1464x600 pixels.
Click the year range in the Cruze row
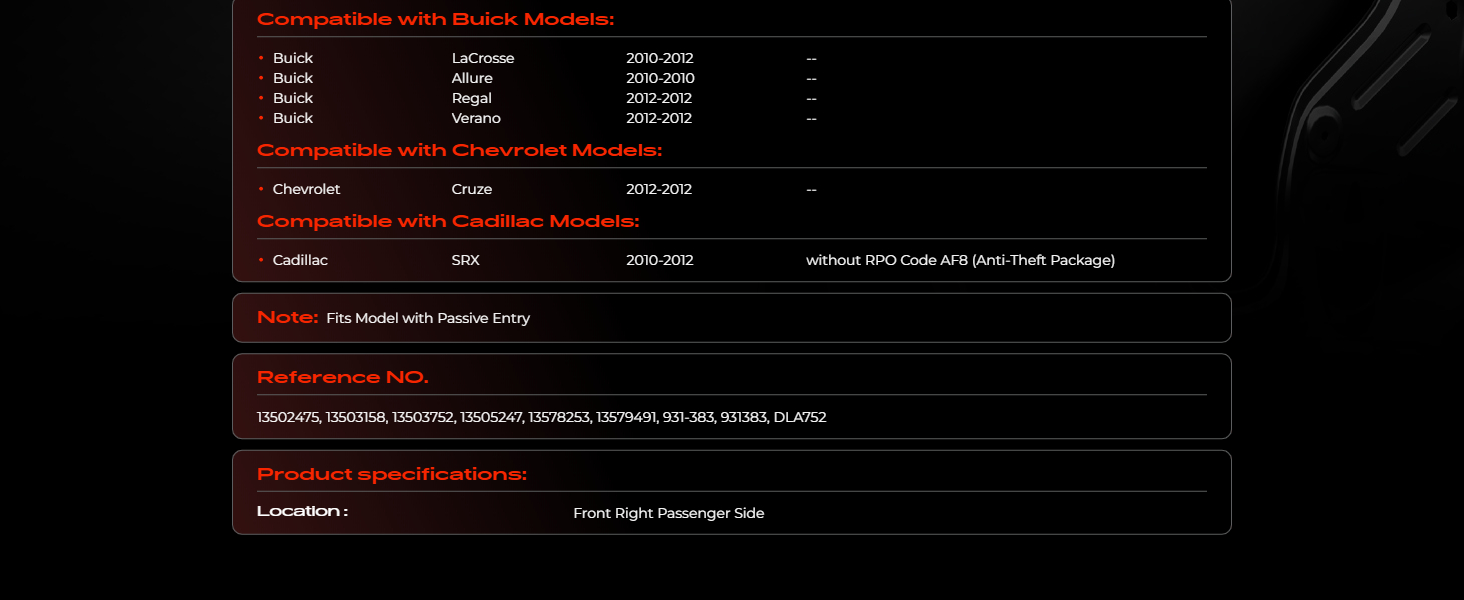click(x=659, y=189)
